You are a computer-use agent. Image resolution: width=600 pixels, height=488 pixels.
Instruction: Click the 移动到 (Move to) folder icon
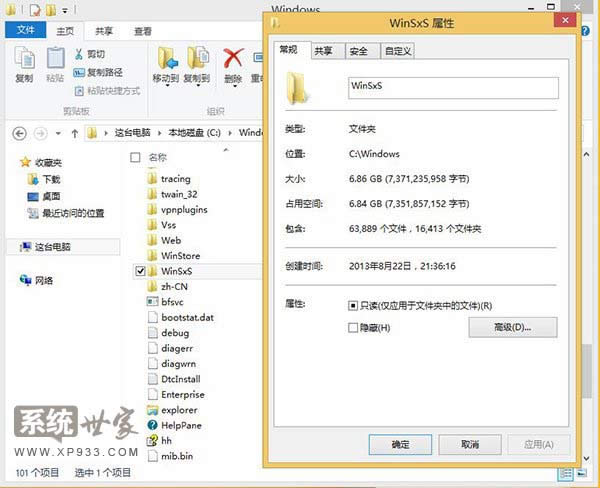coord(165,58)
